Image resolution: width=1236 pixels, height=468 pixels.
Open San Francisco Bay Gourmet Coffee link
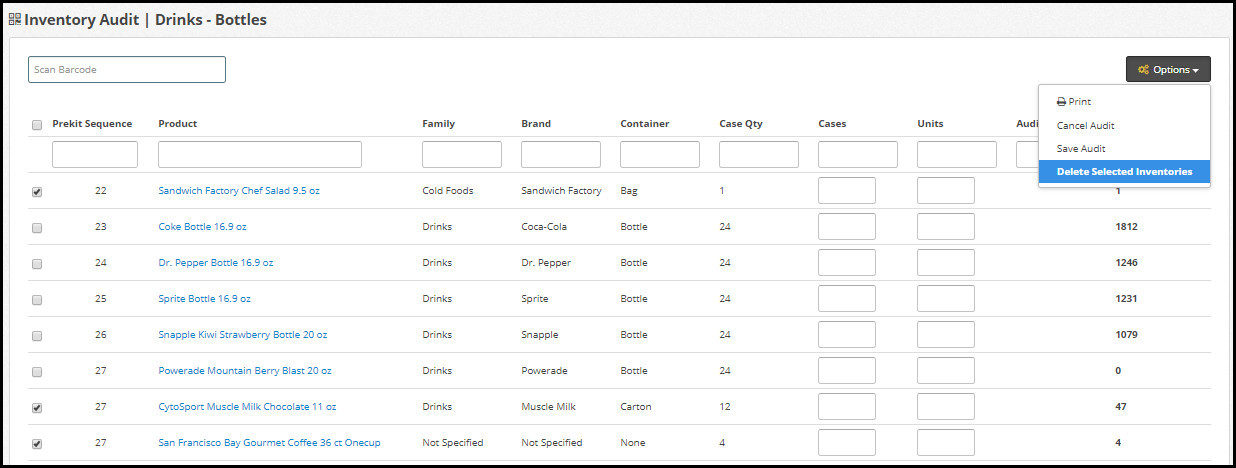click(269, 442)
